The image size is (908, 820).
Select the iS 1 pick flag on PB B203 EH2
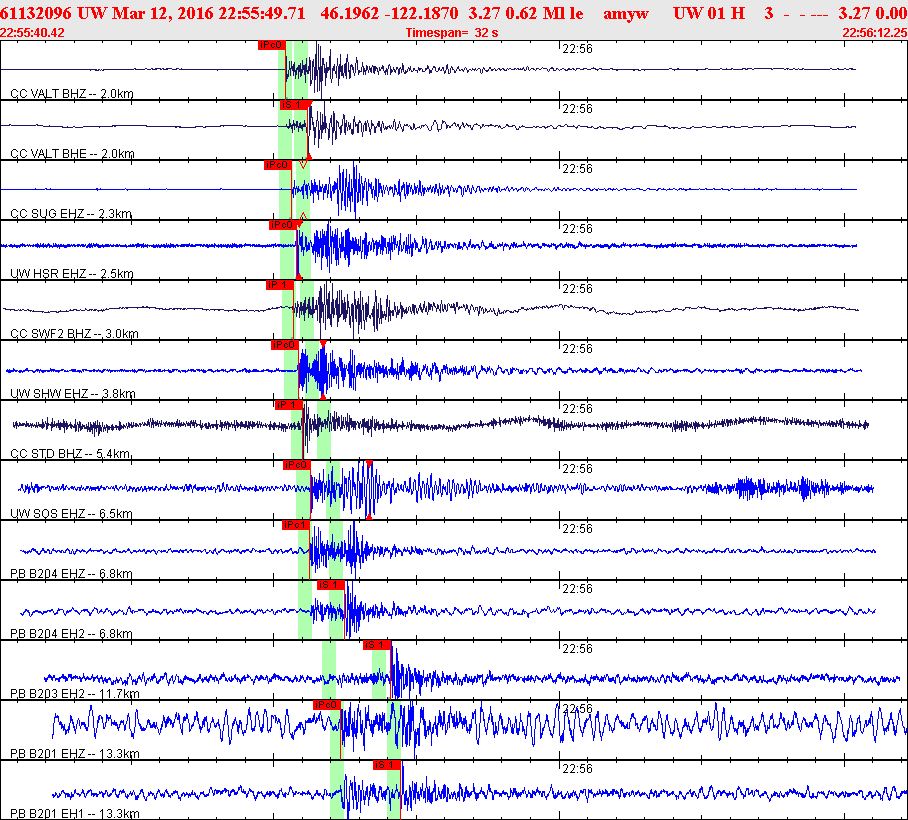(x=376, y=644)
